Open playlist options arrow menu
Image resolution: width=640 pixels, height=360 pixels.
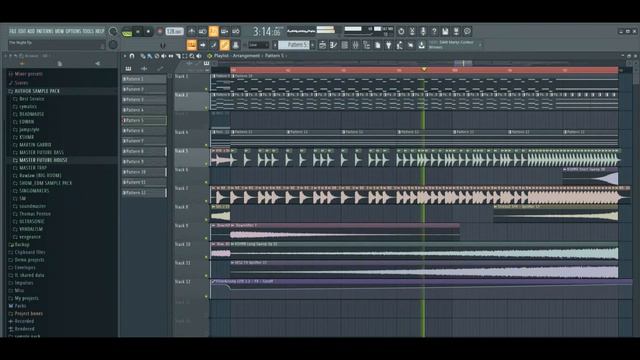point(125,56)
